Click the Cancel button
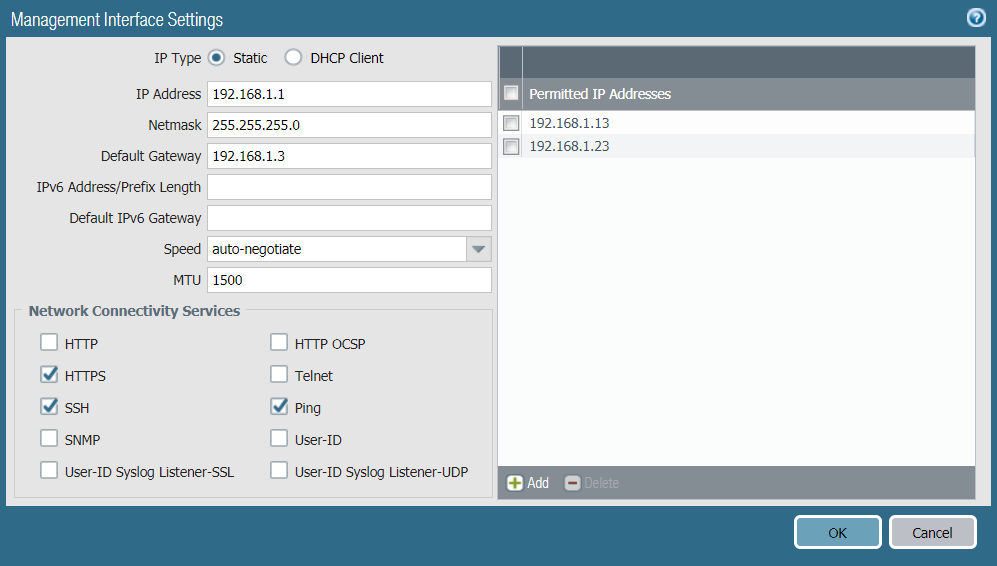This screenshot has height=566, width=997. [932, 532]
